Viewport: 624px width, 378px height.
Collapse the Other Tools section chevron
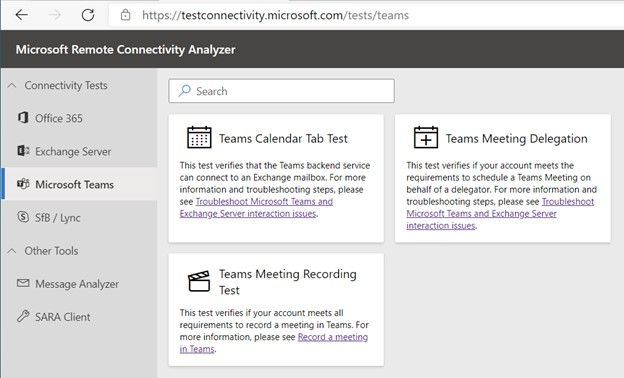(12, 251)
